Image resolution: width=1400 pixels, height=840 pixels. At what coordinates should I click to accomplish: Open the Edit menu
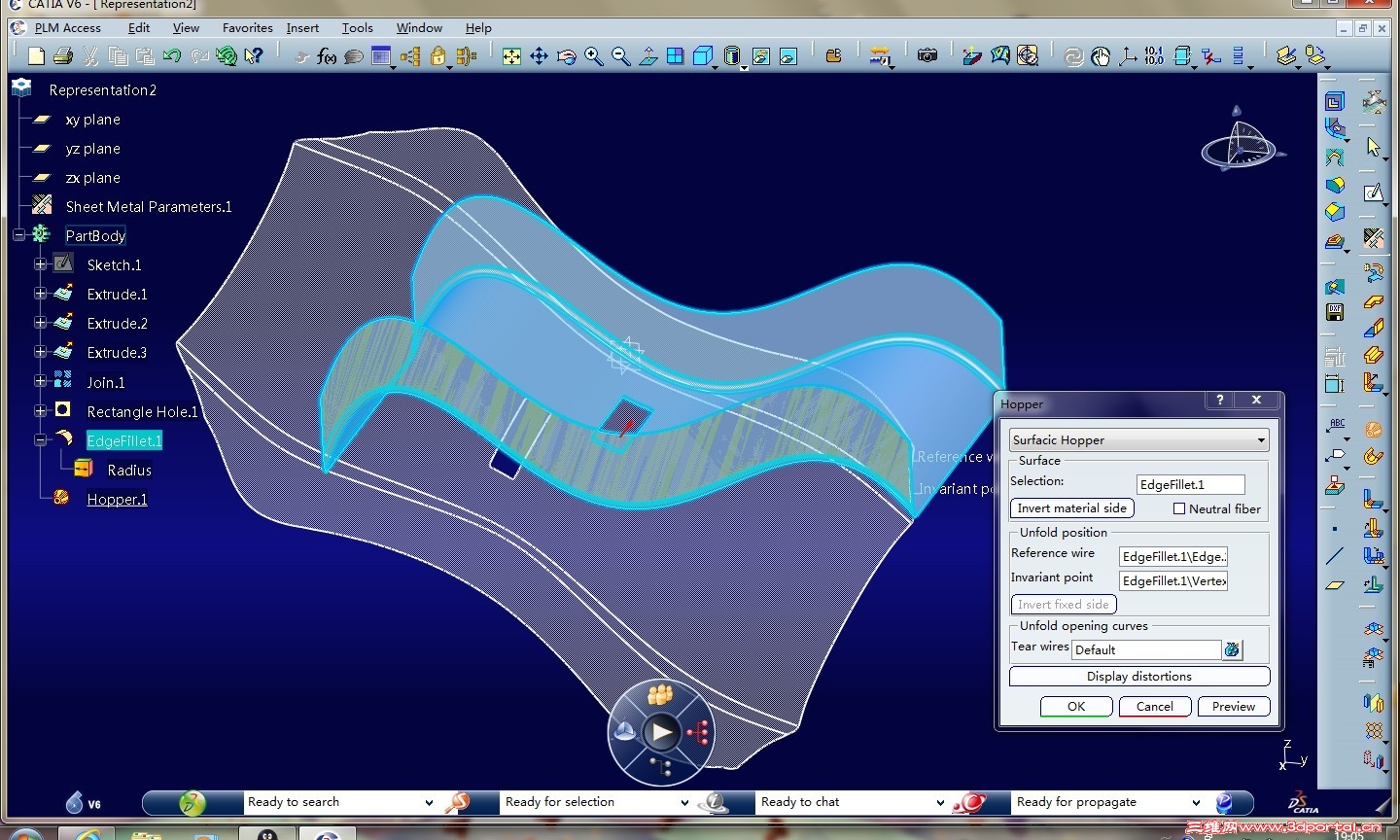pyautogui.click(x=139, y=28)
